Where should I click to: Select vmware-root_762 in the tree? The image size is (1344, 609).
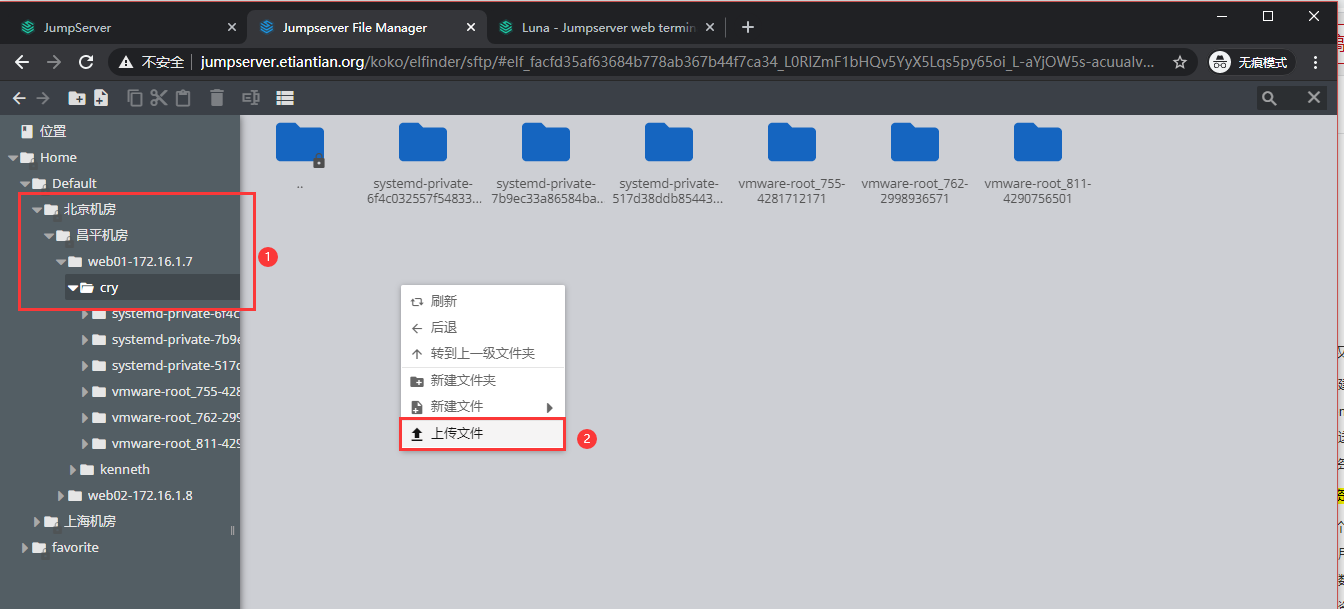pos(175,417)
